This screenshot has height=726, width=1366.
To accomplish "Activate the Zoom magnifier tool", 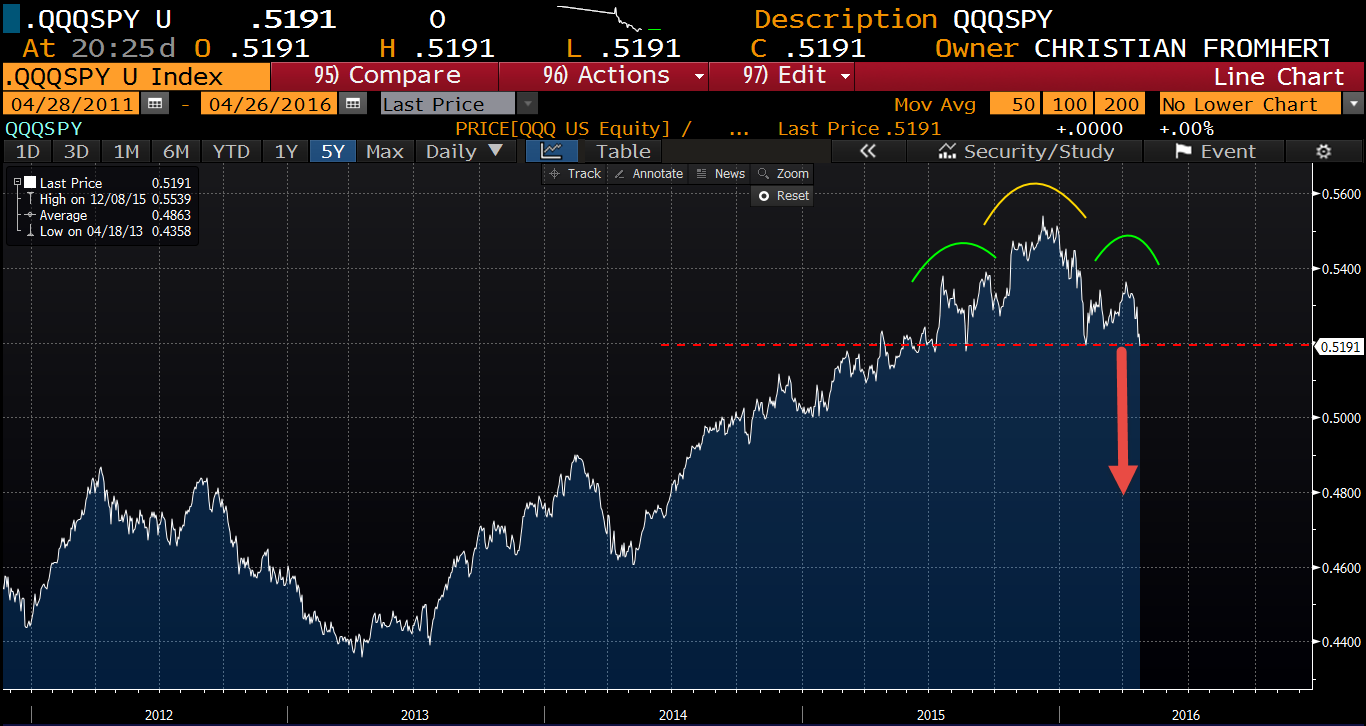I will coord(783,174).
